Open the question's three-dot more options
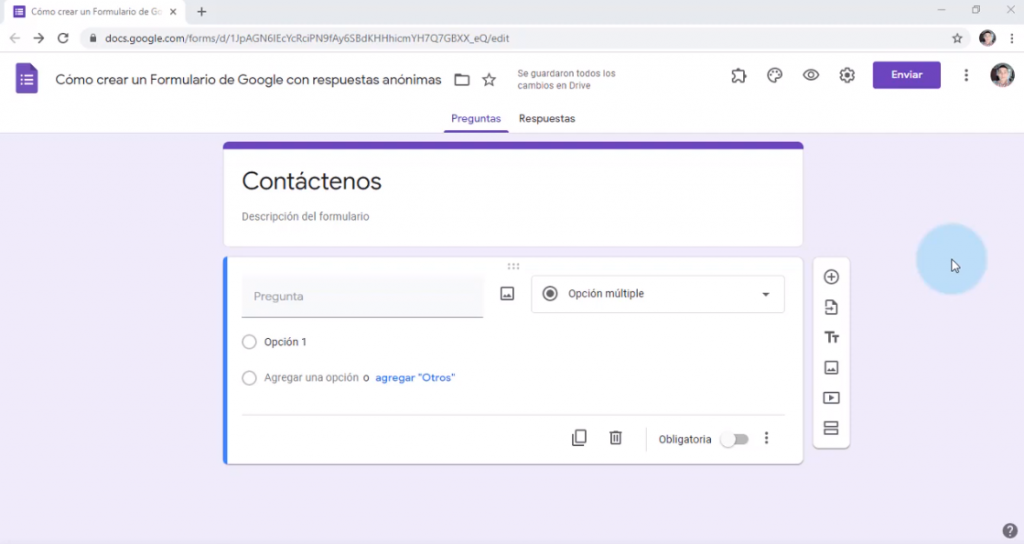This screenshot has width=1024, height=544. coord(767,439)
